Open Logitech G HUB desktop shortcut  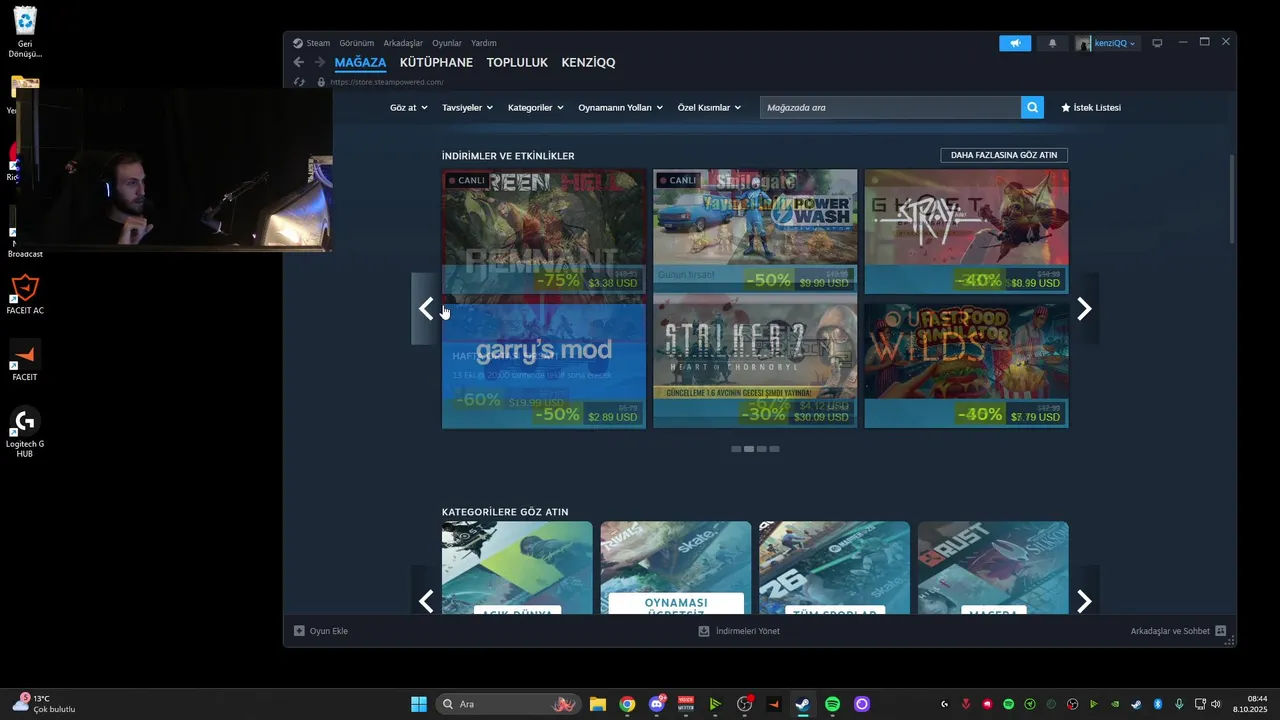(25, 431)
